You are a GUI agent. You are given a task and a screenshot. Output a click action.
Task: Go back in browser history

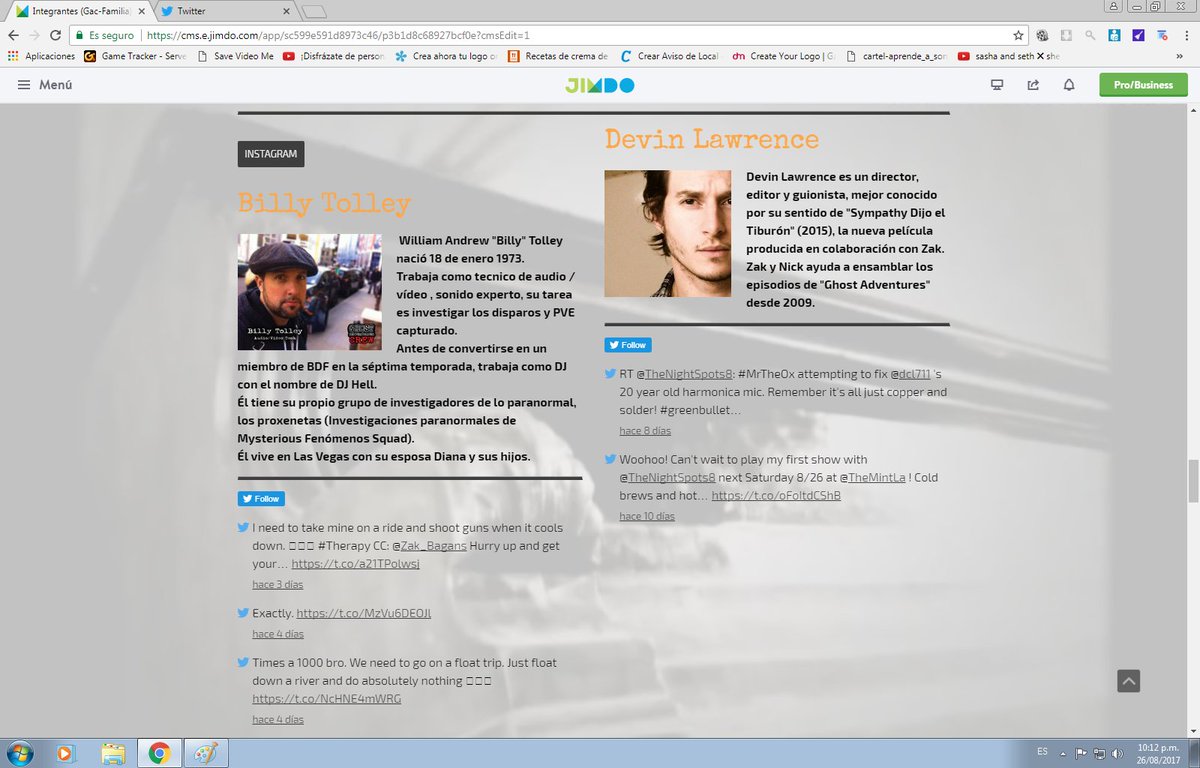pyautogui.click(x=14, y=34)
